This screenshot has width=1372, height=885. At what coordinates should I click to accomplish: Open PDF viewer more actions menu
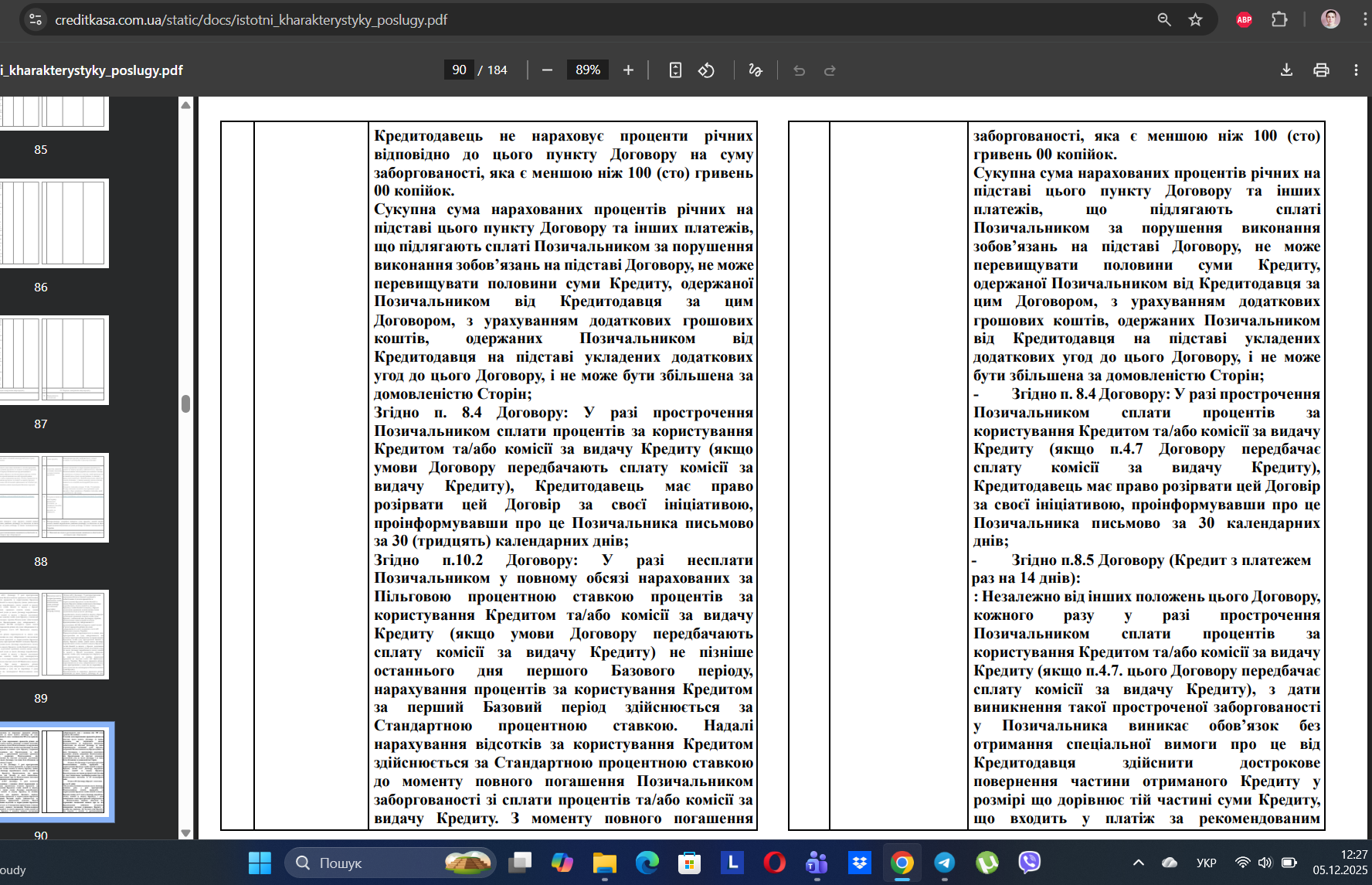1356,70
